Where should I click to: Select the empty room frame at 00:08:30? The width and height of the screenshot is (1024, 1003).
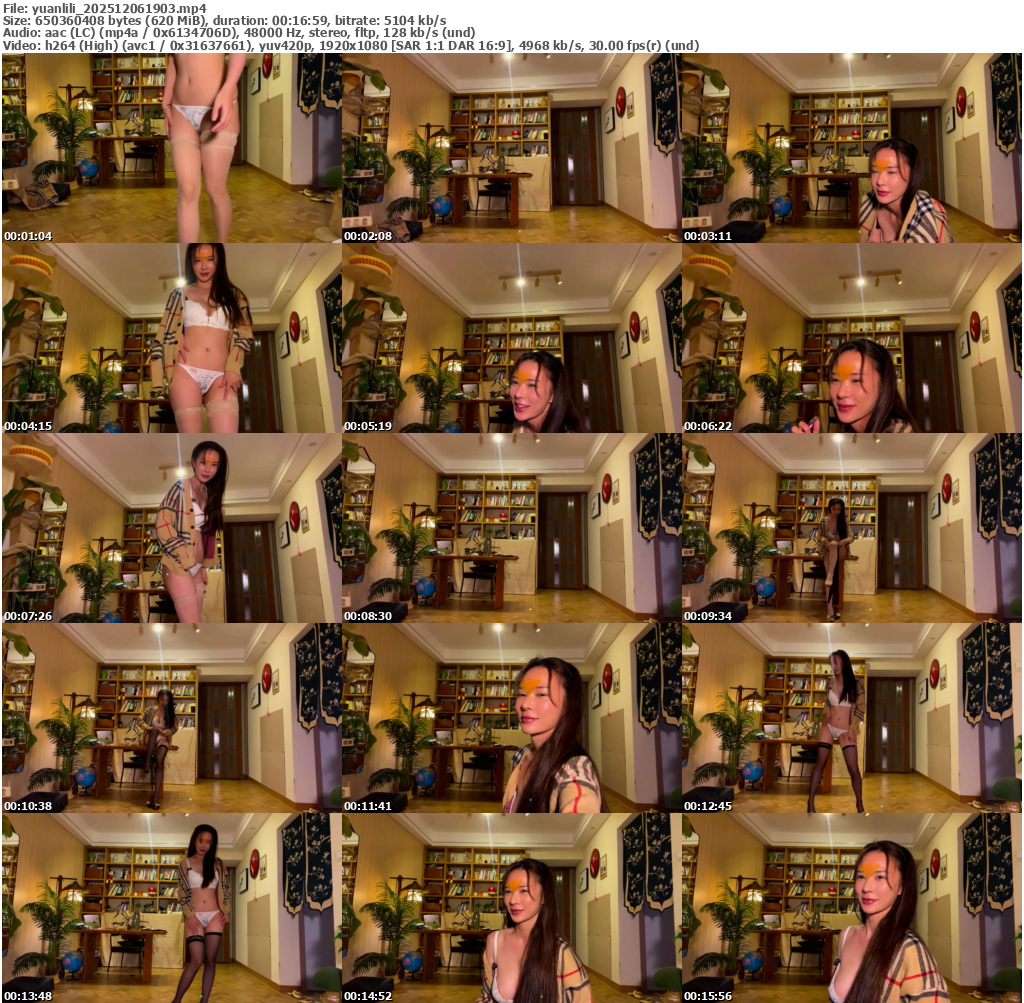(x=511, y=528)
